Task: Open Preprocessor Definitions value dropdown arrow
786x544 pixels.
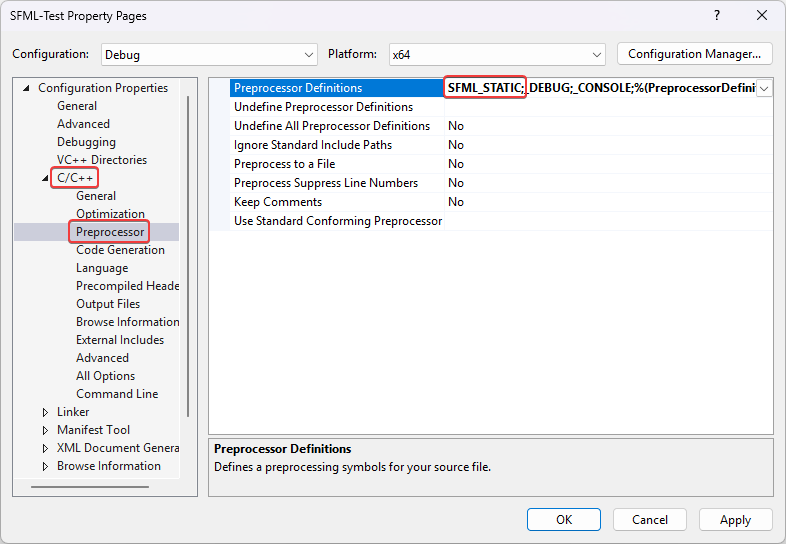Action: 764,88
